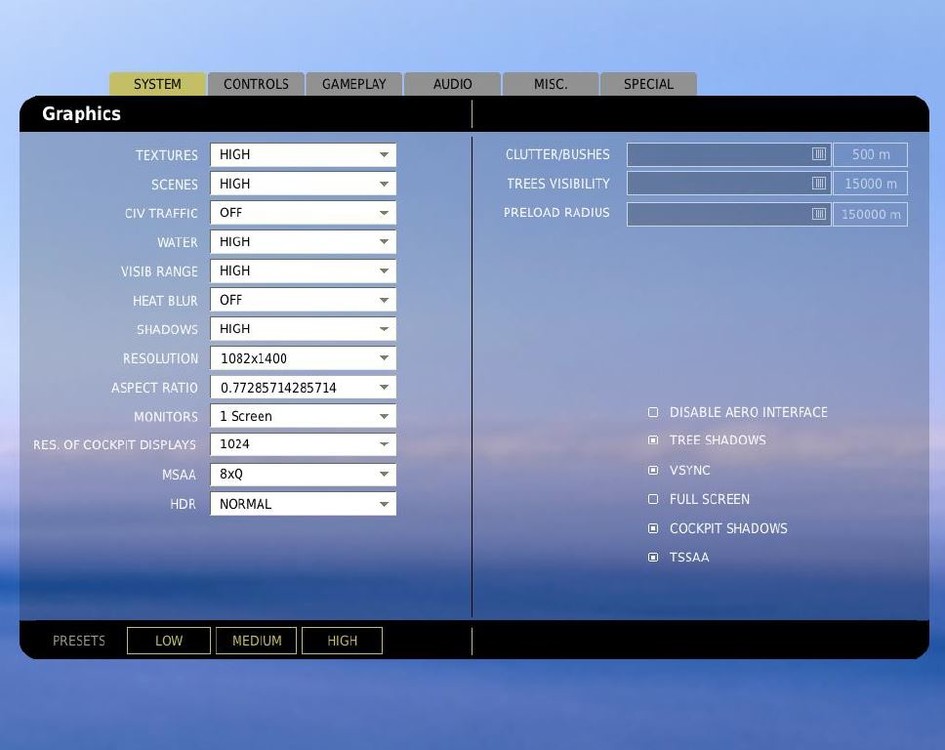Click the TREES VISIBILITY 15000 m value field
The width and height of the screenshot is (945, 750).
tap(870, 183)
